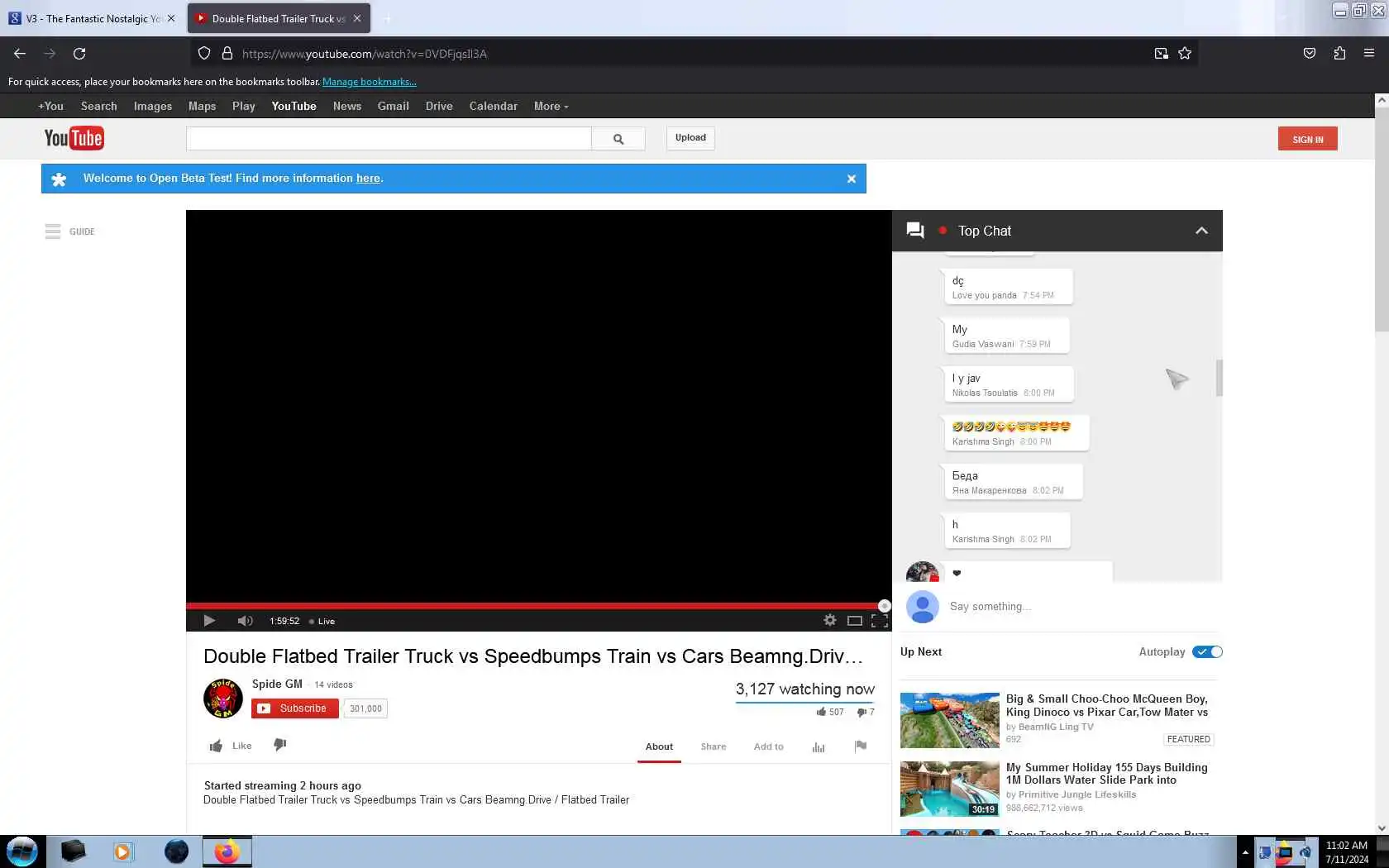Select the Images menu item

[x=153, y=106]
